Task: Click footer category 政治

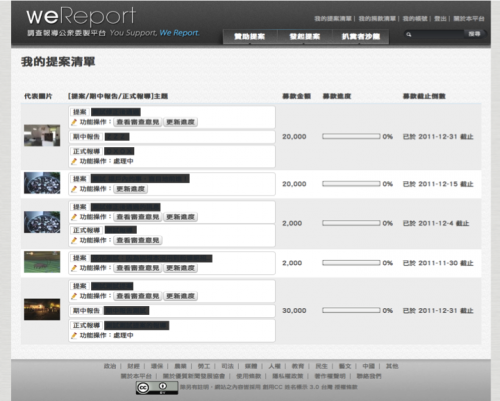Action: tap(110, 366)
